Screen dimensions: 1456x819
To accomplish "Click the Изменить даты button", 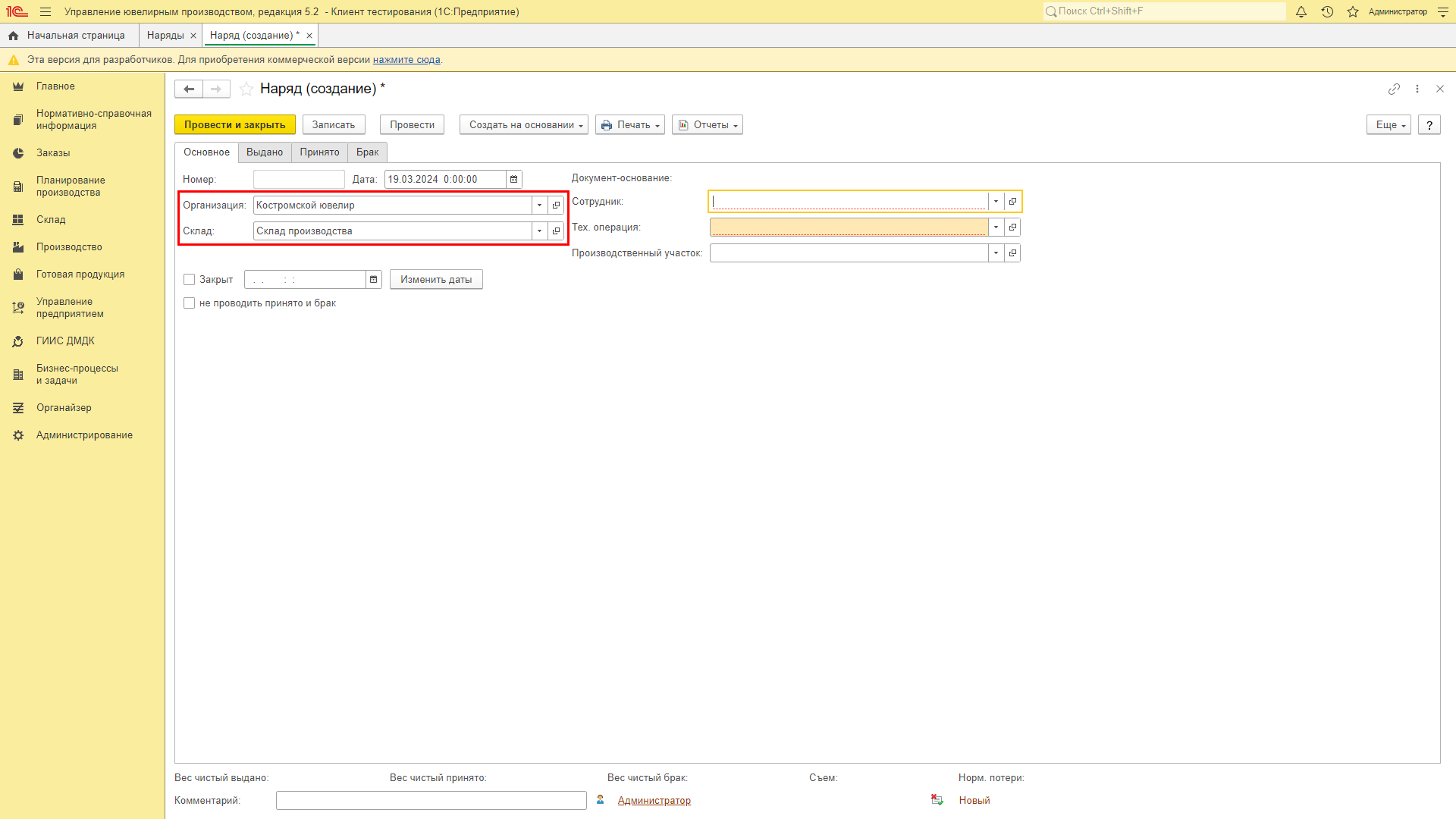I will coord(436,280).
